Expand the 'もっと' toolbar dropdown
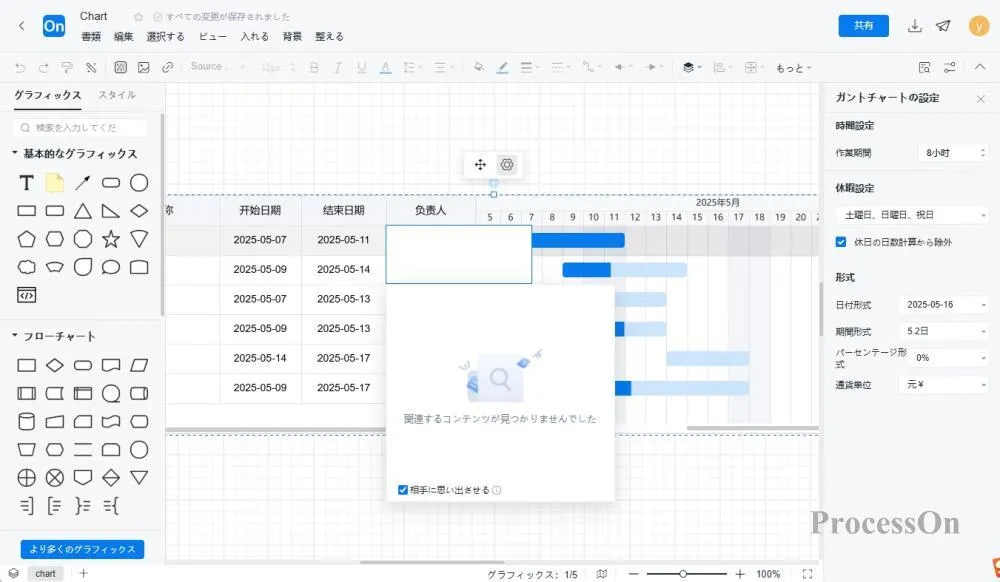The width and height of the screenshot is (1000, 582). tap(793, 68)
